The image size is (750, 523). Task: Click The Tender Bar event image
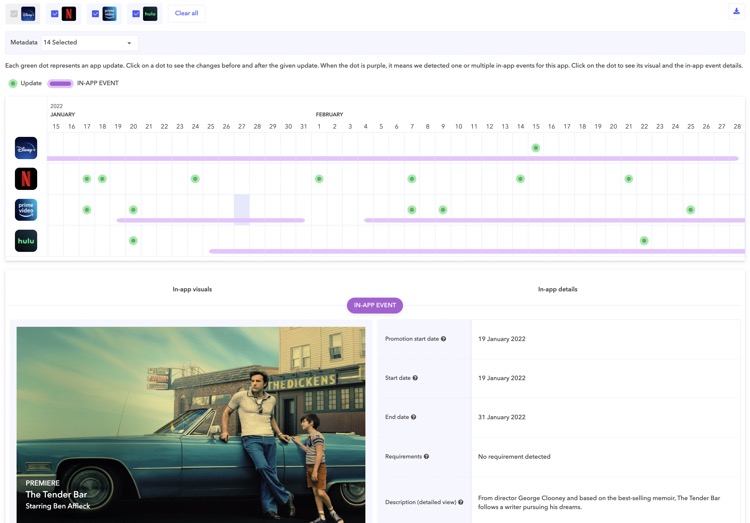click(x=191, y=425)
